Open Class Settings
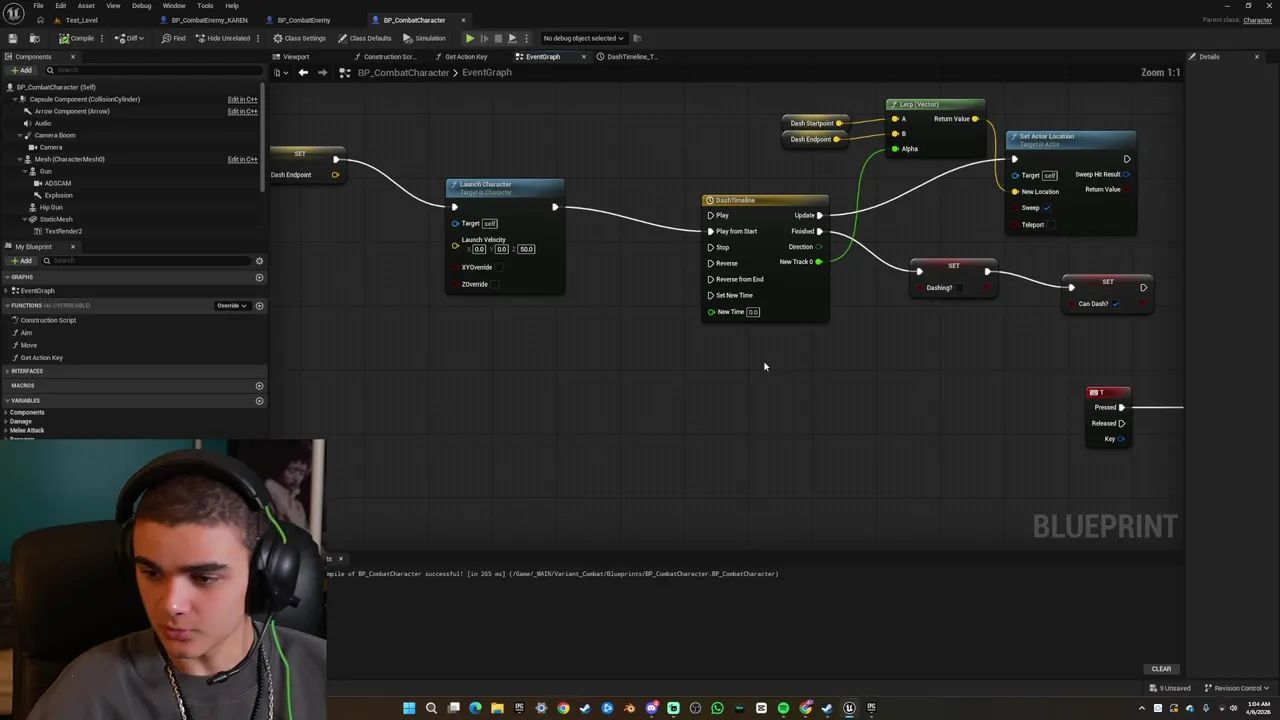Viewport: 1280px width, 720px height. [x=299, y=38]
